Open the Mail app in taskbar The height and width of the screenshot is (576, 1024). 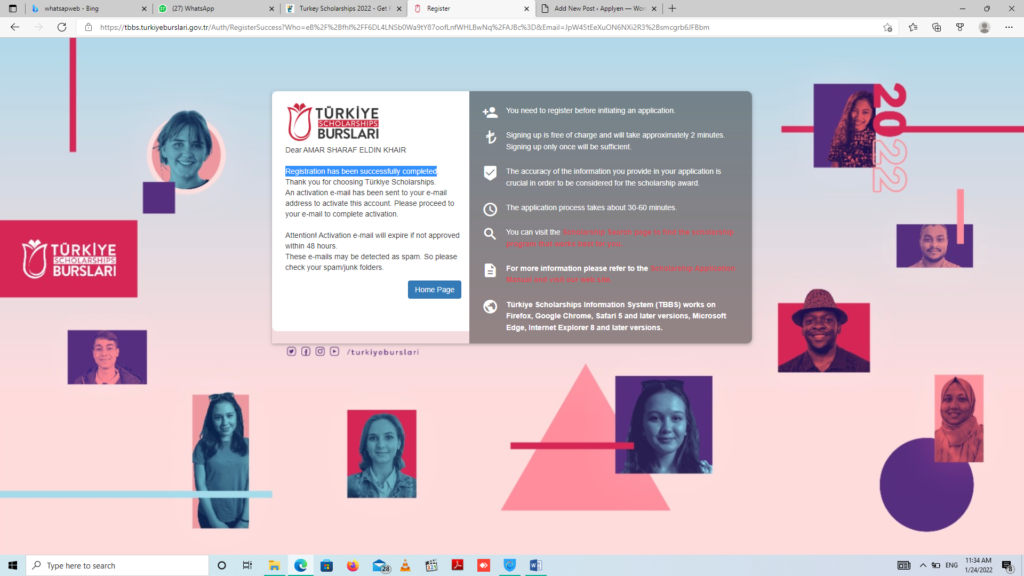tap(380, 566)
